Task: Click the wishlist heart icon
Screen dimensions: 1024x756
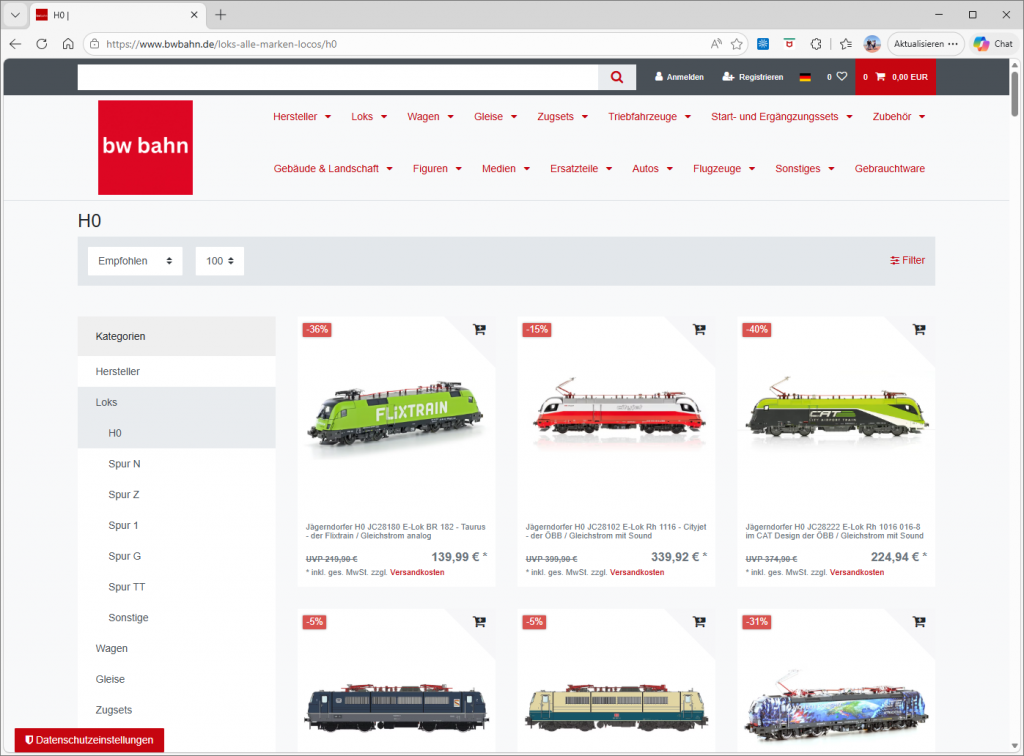Action: pos(842,77)
